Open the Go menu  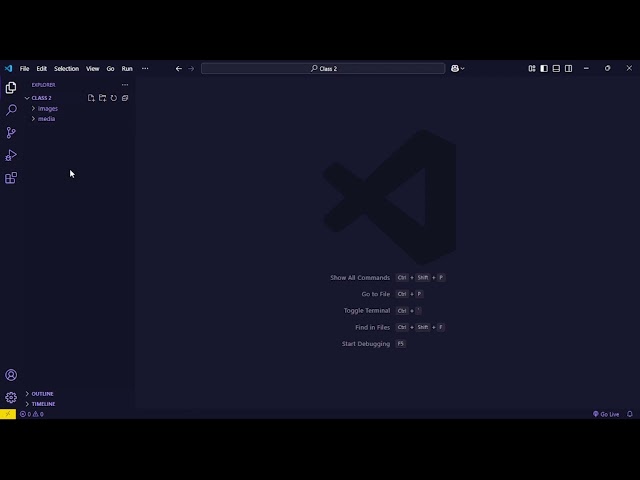pos(110,69)
